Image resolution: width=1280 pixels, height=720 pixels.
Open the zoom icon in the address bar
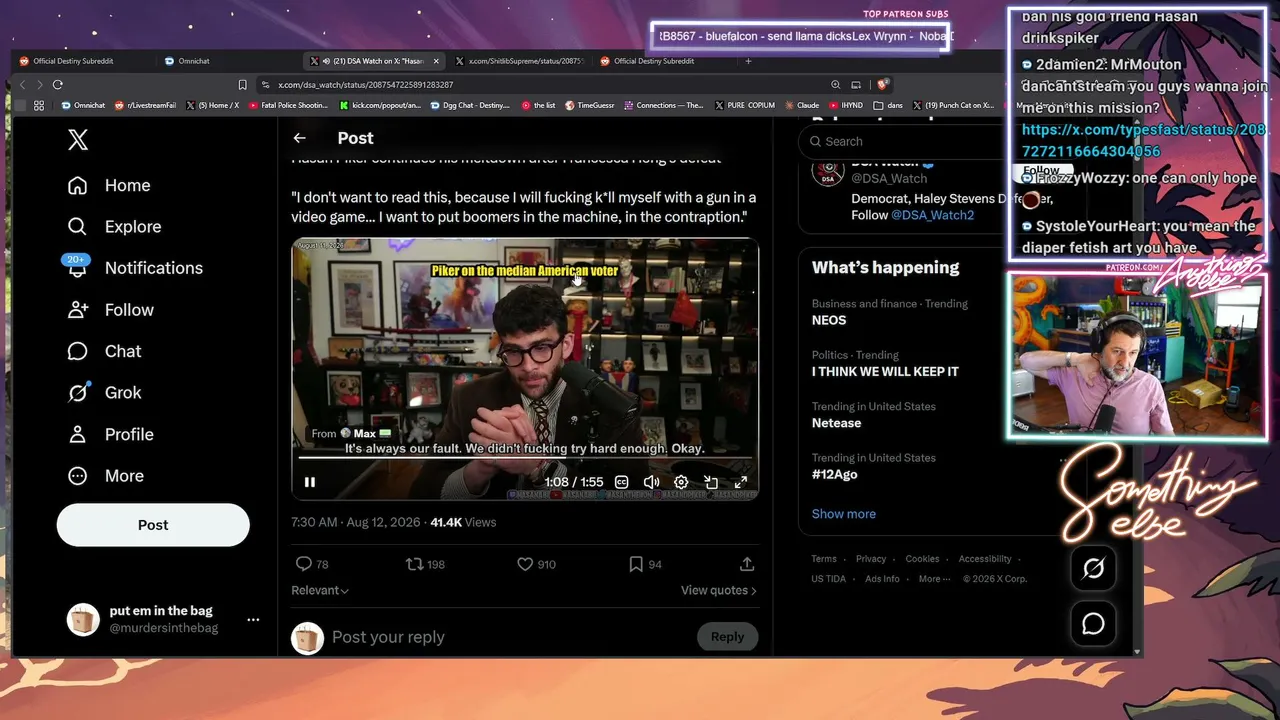pyautogui.click(x=836, y=85)
